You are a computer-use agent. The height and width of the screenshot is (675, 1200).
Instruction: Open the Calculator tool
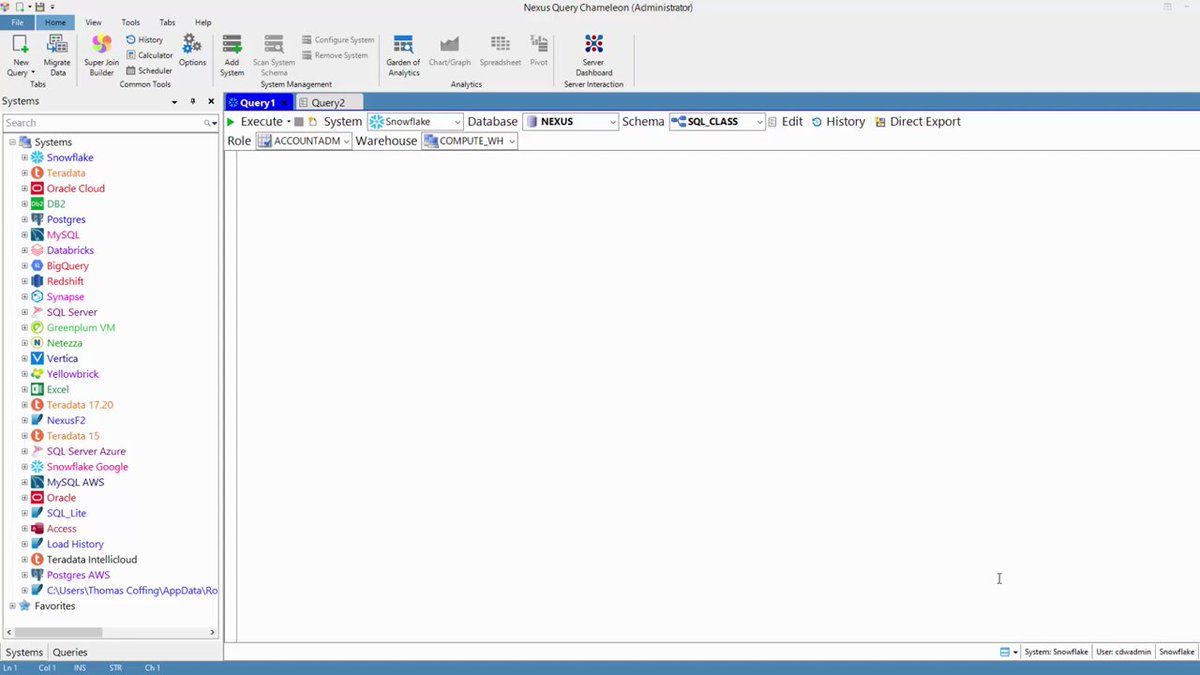point(149,55)
